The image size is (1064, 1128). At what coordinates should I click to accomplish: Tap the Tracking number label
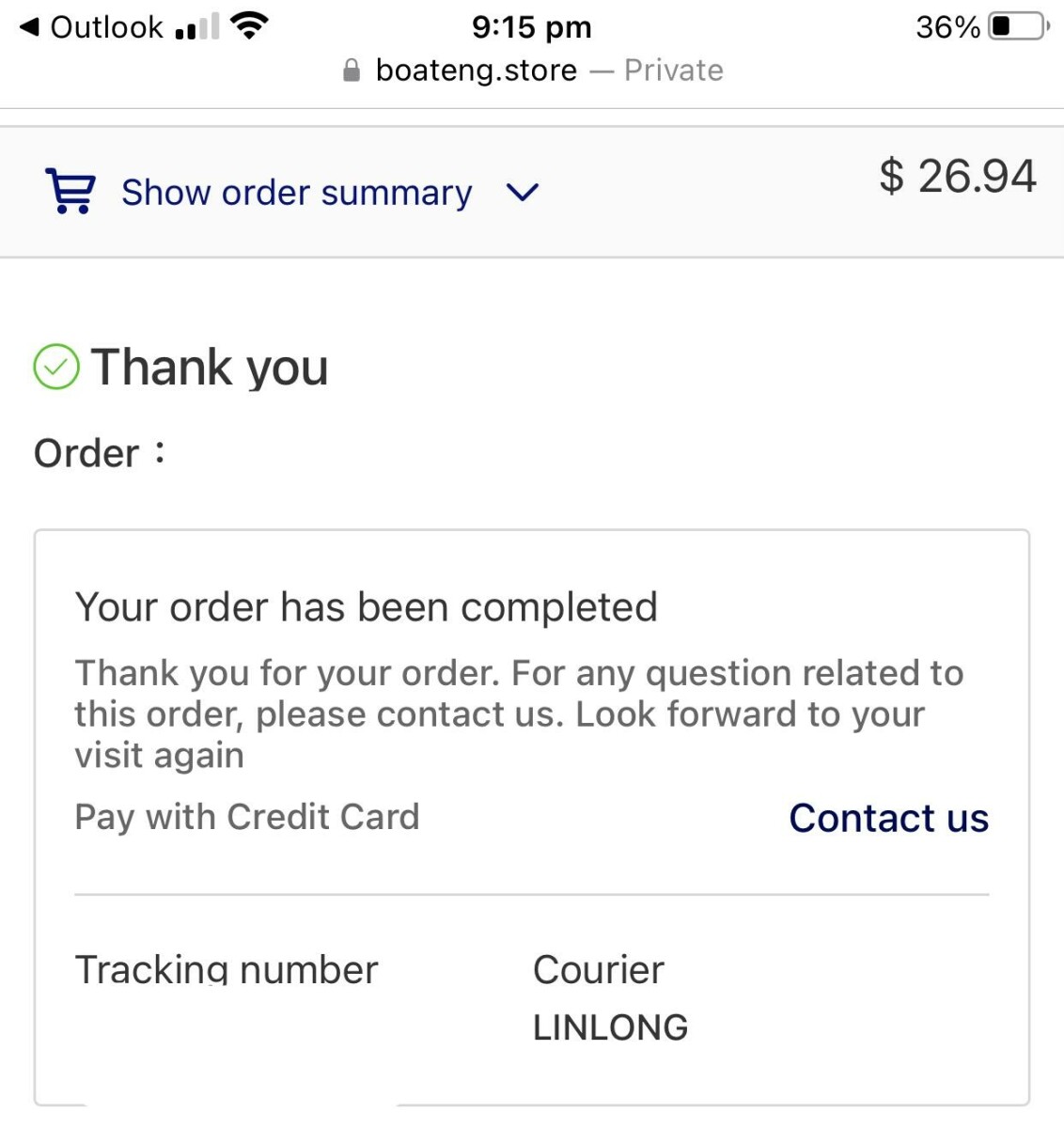pos(226,969)
